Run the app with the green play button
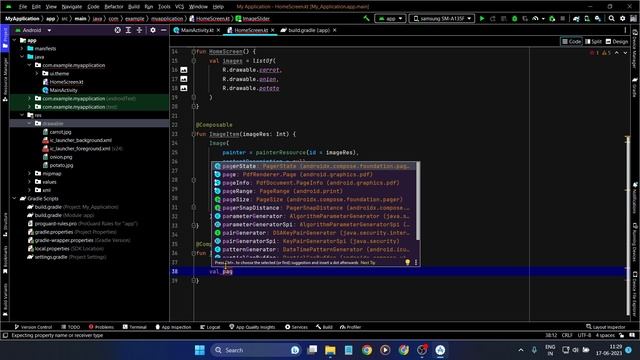 pos(482,18)
